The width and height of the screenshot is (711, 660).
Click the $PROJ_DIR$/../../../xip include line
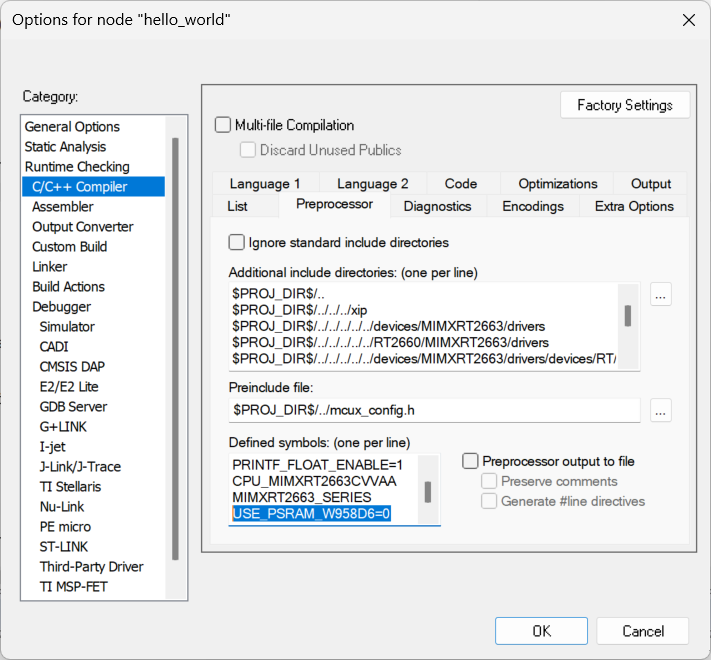pos(300,310)
